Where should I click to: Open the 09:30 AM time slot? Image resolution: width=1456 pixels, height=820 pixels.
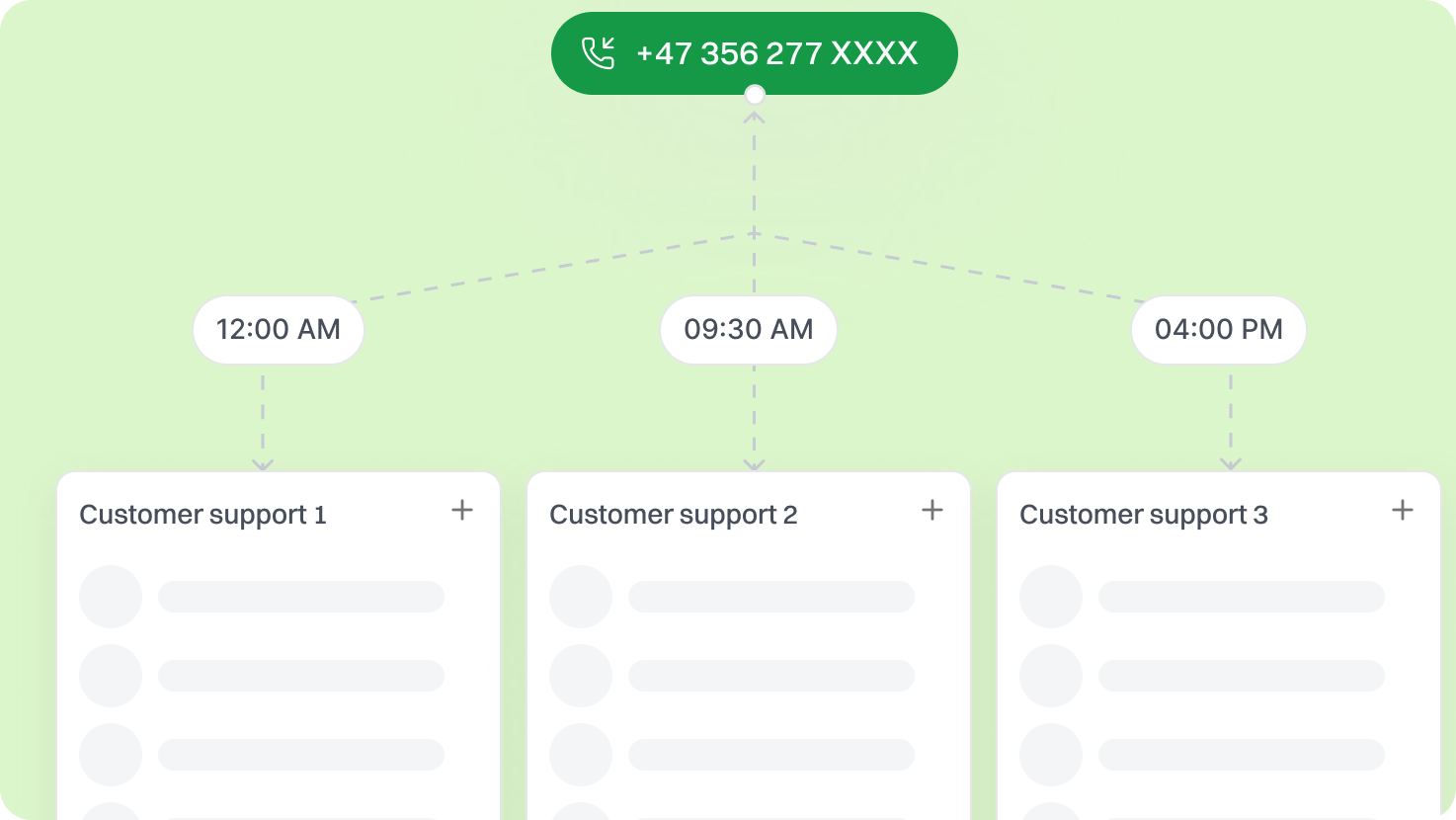[748, 330]
